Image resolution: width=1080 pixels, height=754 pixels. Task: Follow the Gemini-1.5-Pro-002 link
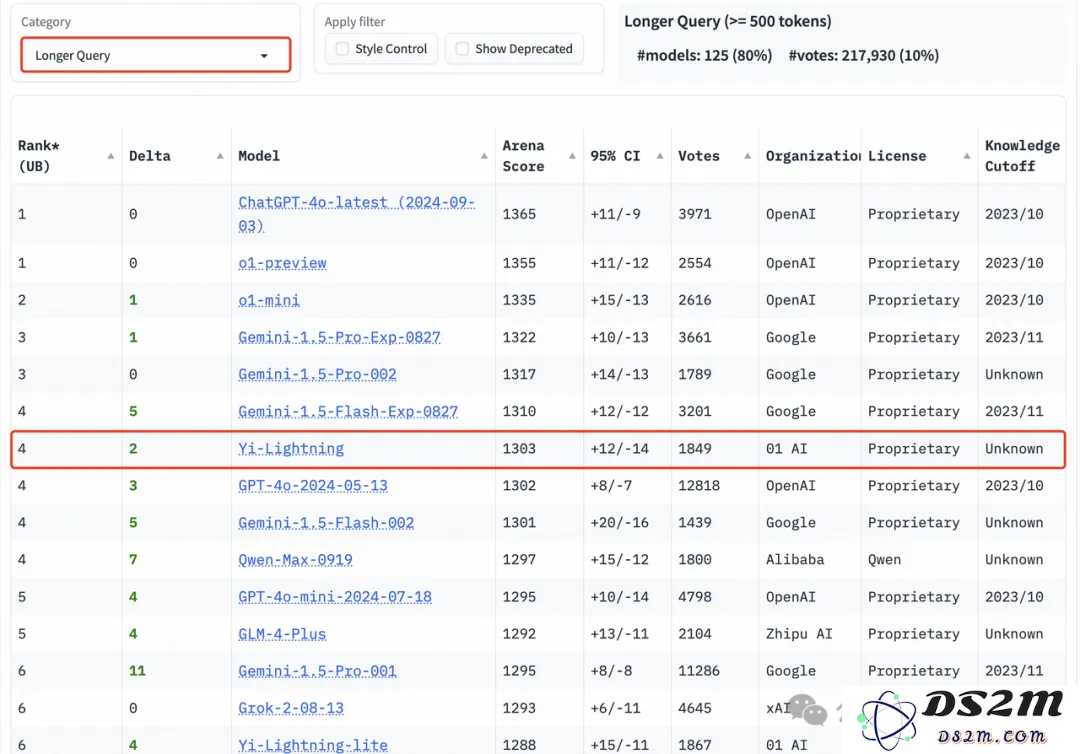318,375
